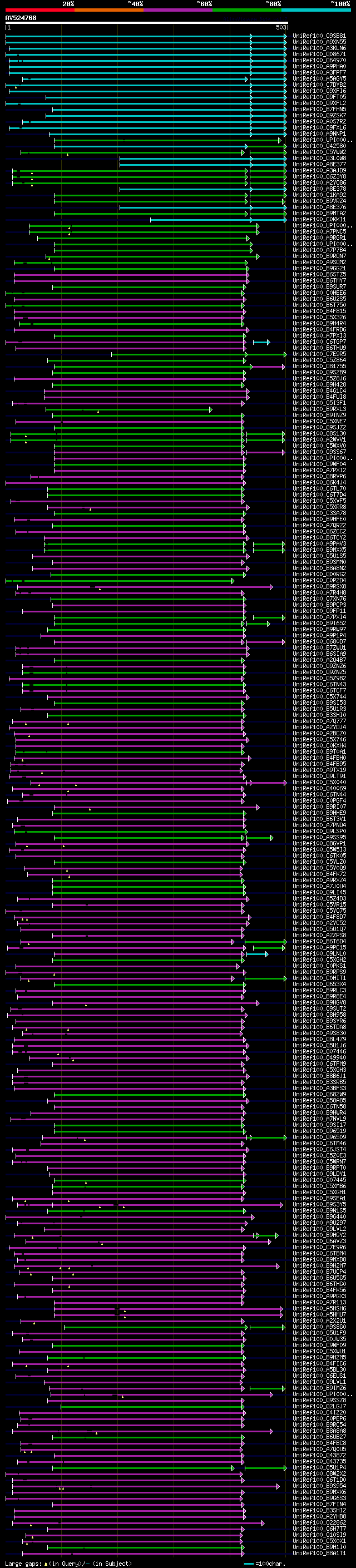Click hit label UniRef100_Q6K4J4
The image size is (356, 1568).
coord(319,483)
